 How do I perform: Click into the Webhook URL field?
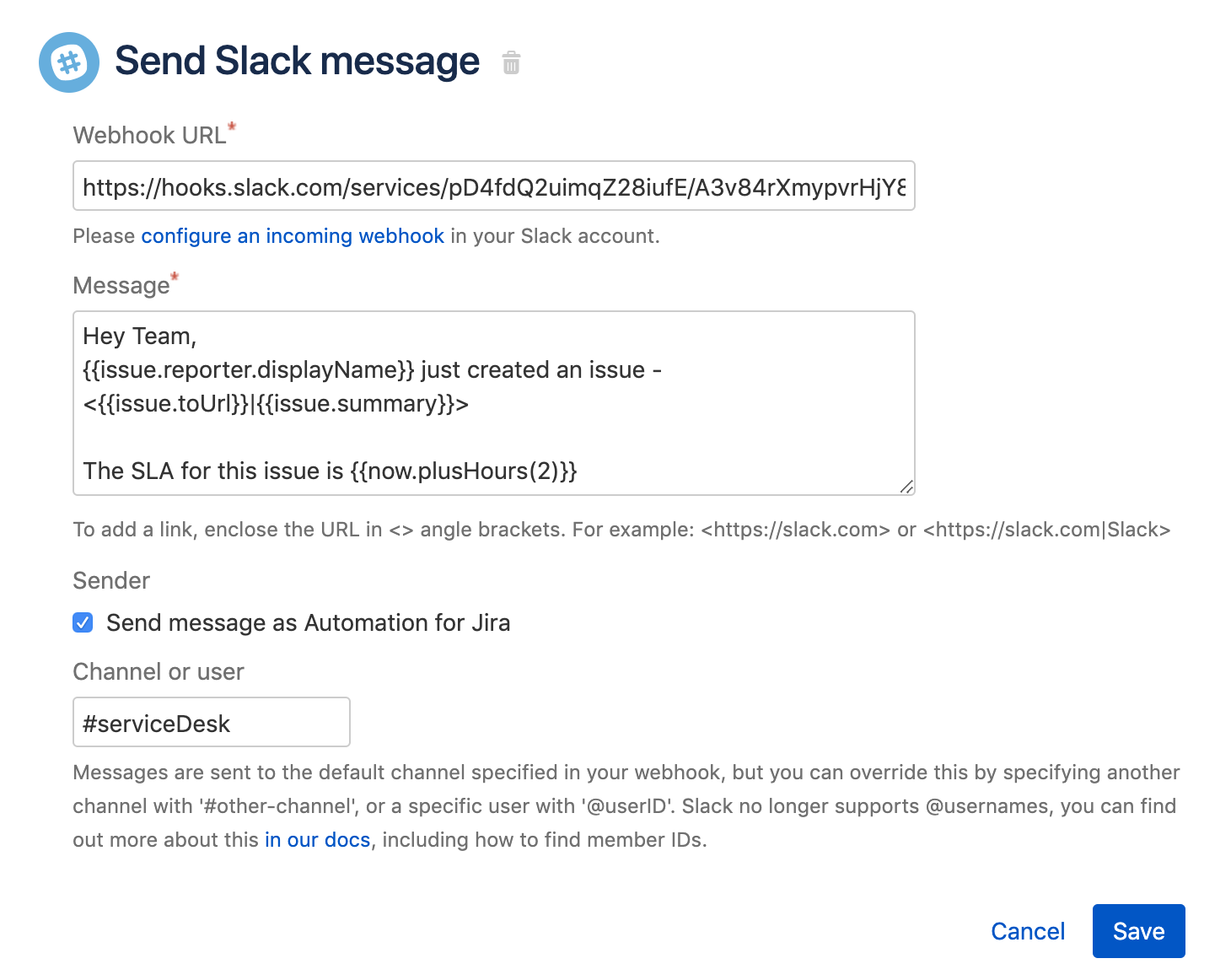click(x=493, y=186)
